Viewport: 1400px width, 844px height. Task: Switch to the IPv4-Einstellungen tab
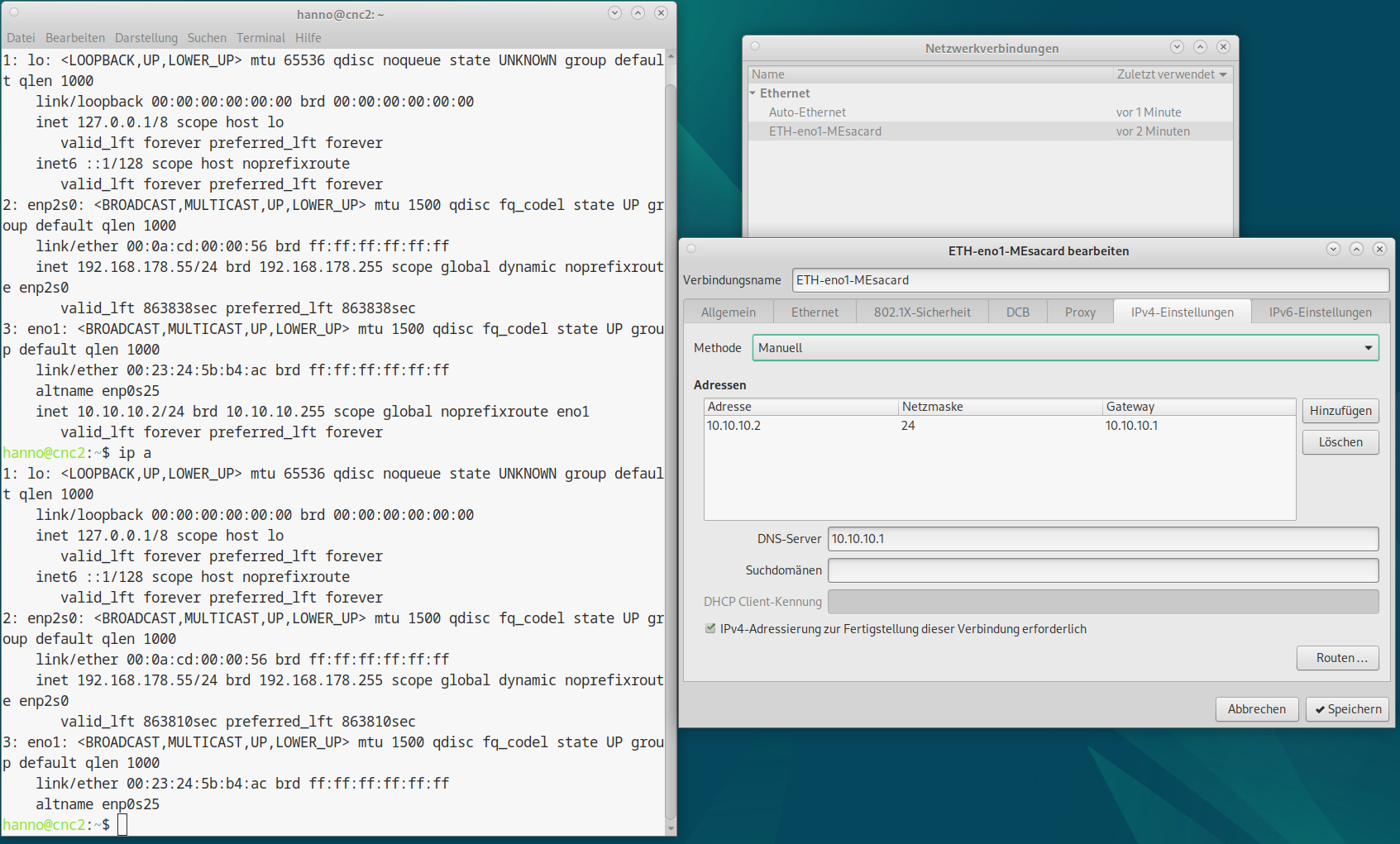click(x=1183, y=312)
